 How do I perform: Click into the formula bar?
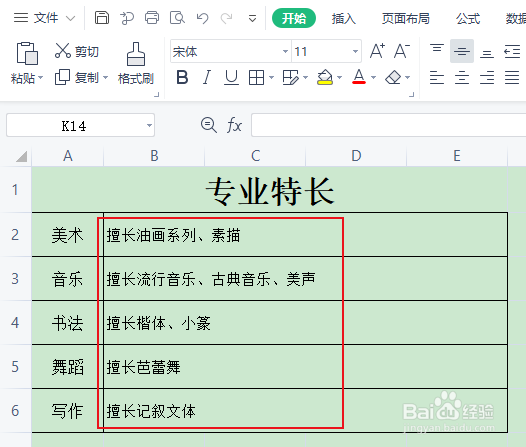point(388,125)
